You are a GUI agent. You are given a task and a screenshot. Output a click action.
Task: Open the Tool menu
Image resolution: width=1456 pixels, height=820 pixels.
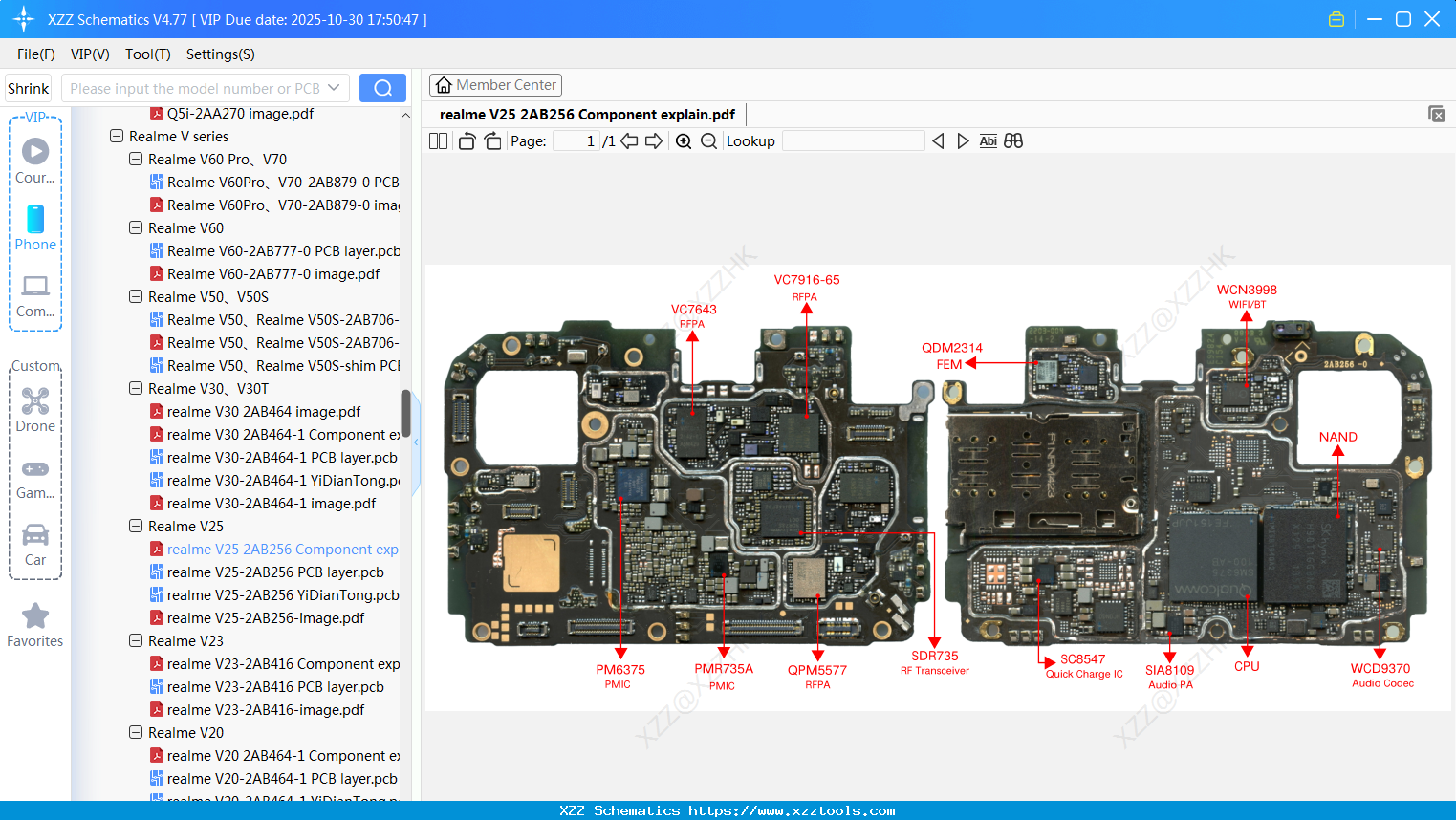coord(147,54)
